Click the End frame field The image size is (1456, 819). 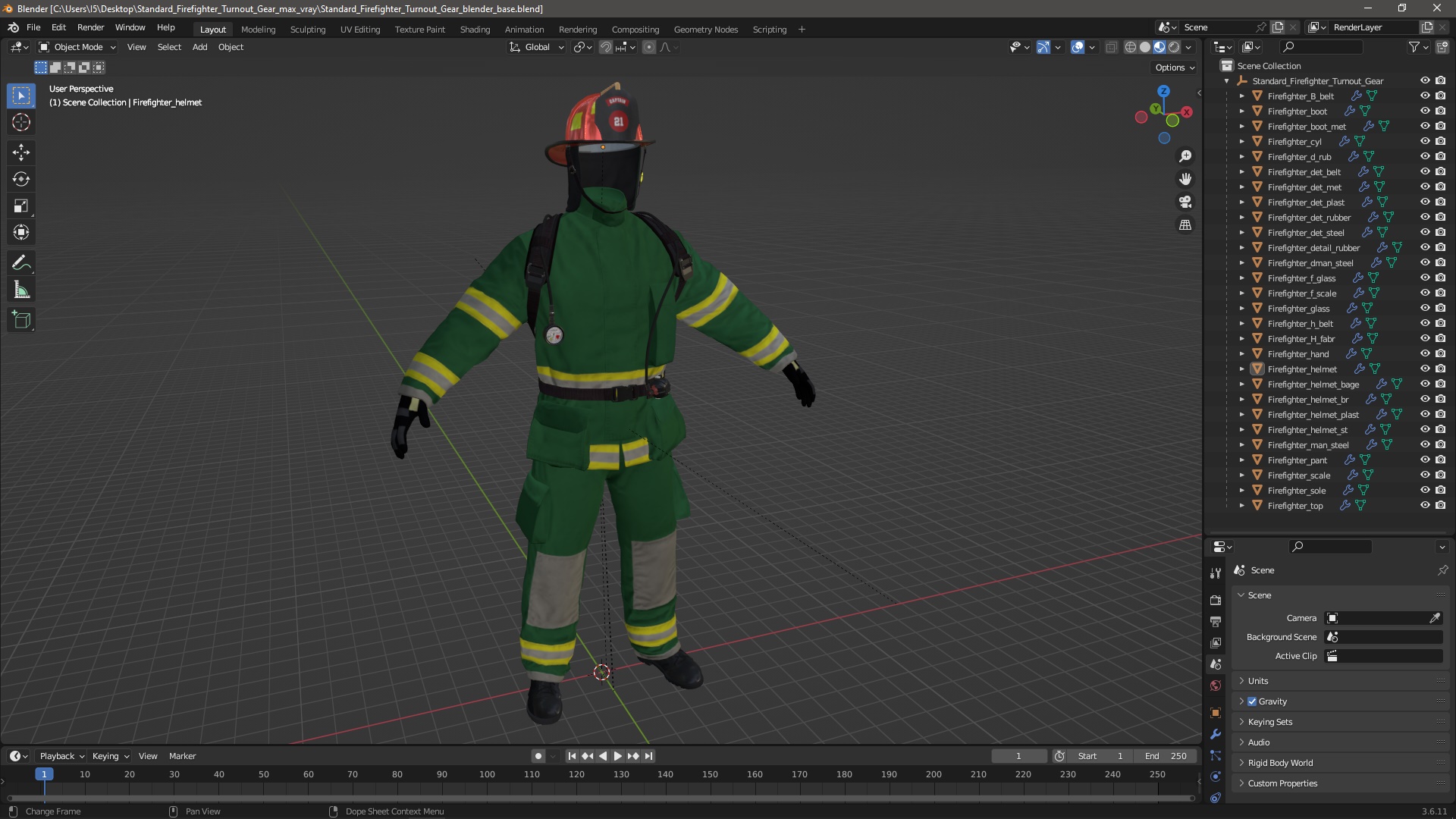pos(1166,756)
